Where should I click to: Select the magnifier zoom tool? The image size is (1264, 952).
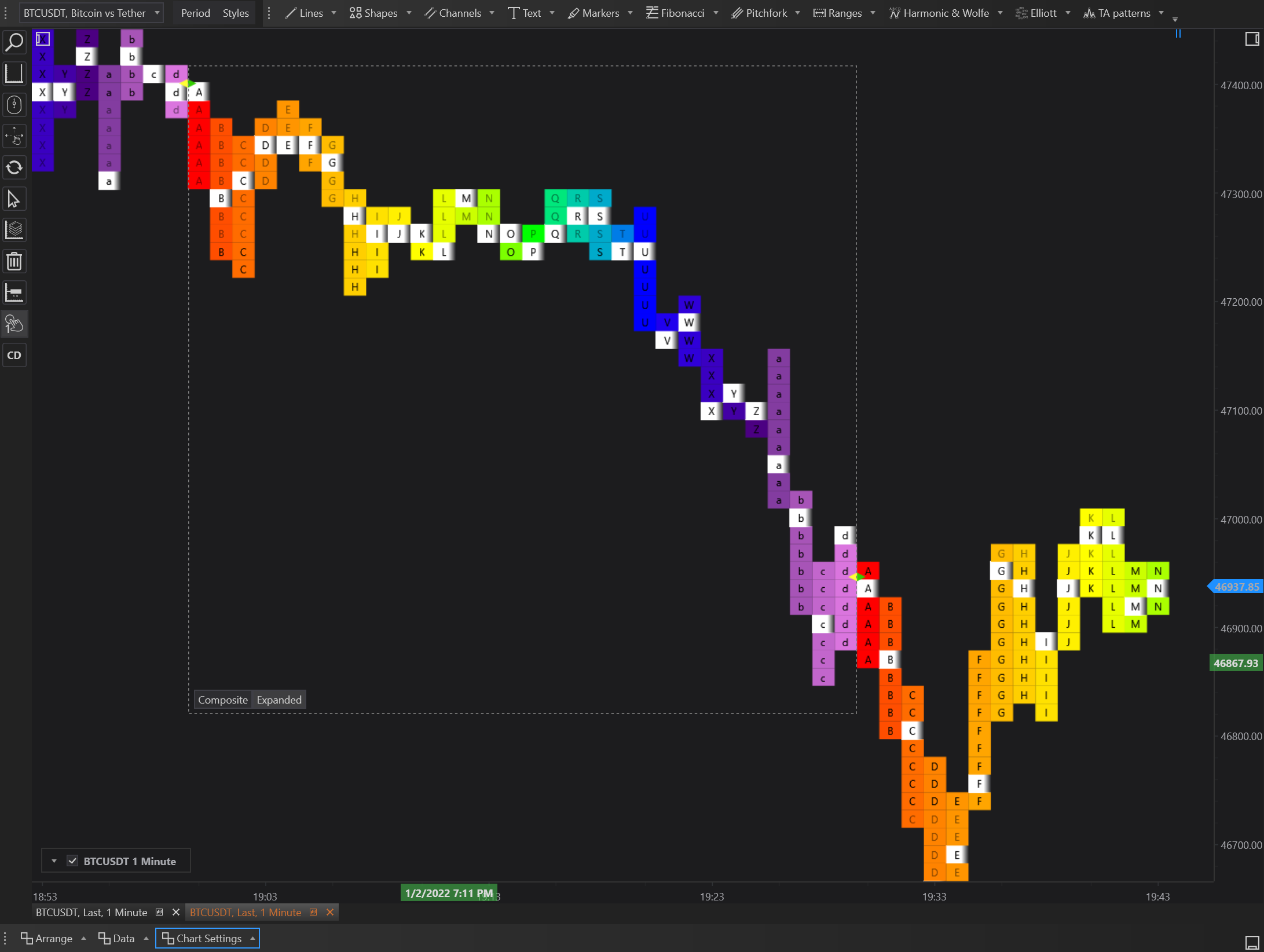point(14,42)
